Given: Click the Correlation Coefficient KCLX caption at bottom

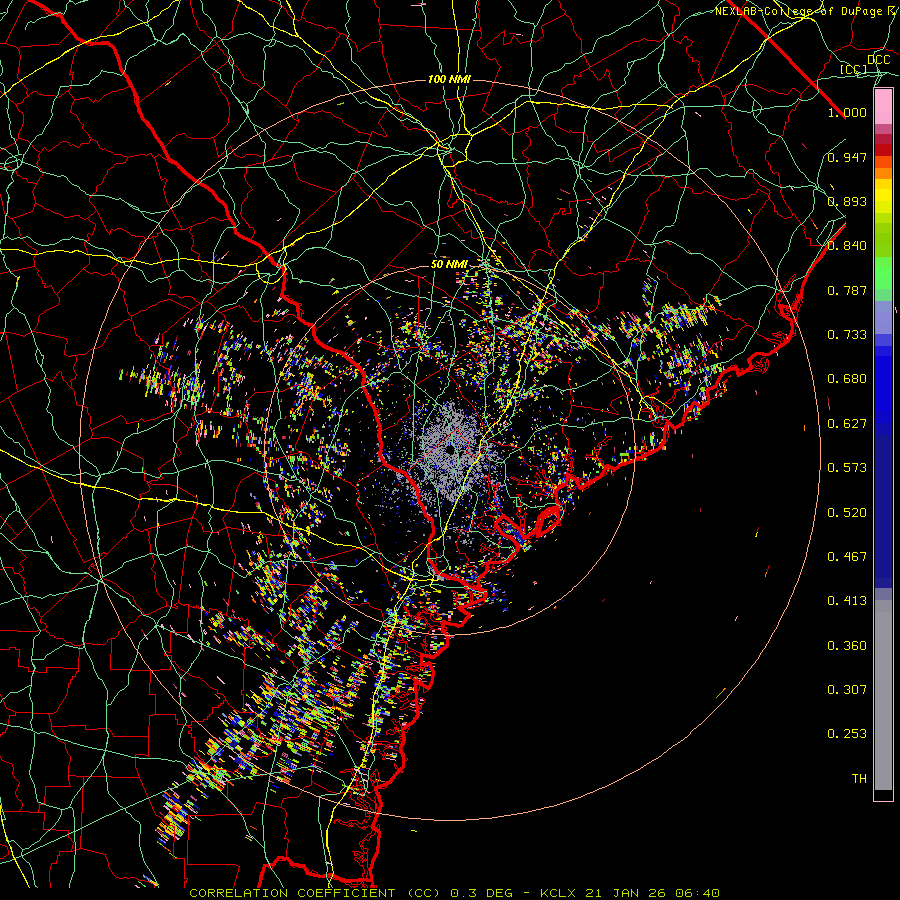Looking at the screenshot, I should coord(454,893).
